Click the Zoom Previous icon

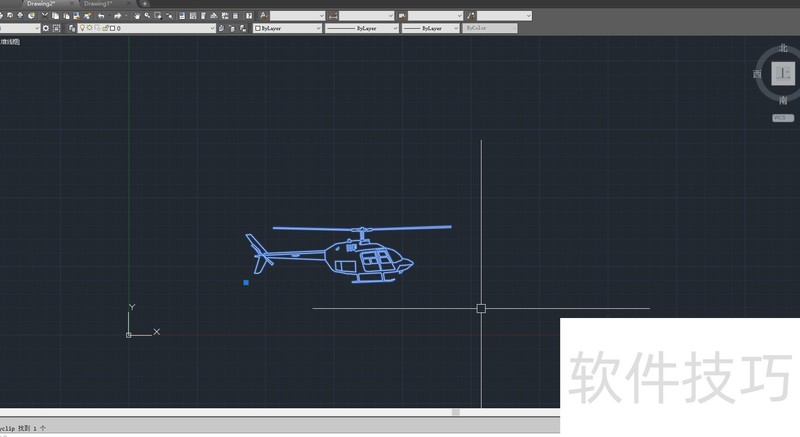169,16
